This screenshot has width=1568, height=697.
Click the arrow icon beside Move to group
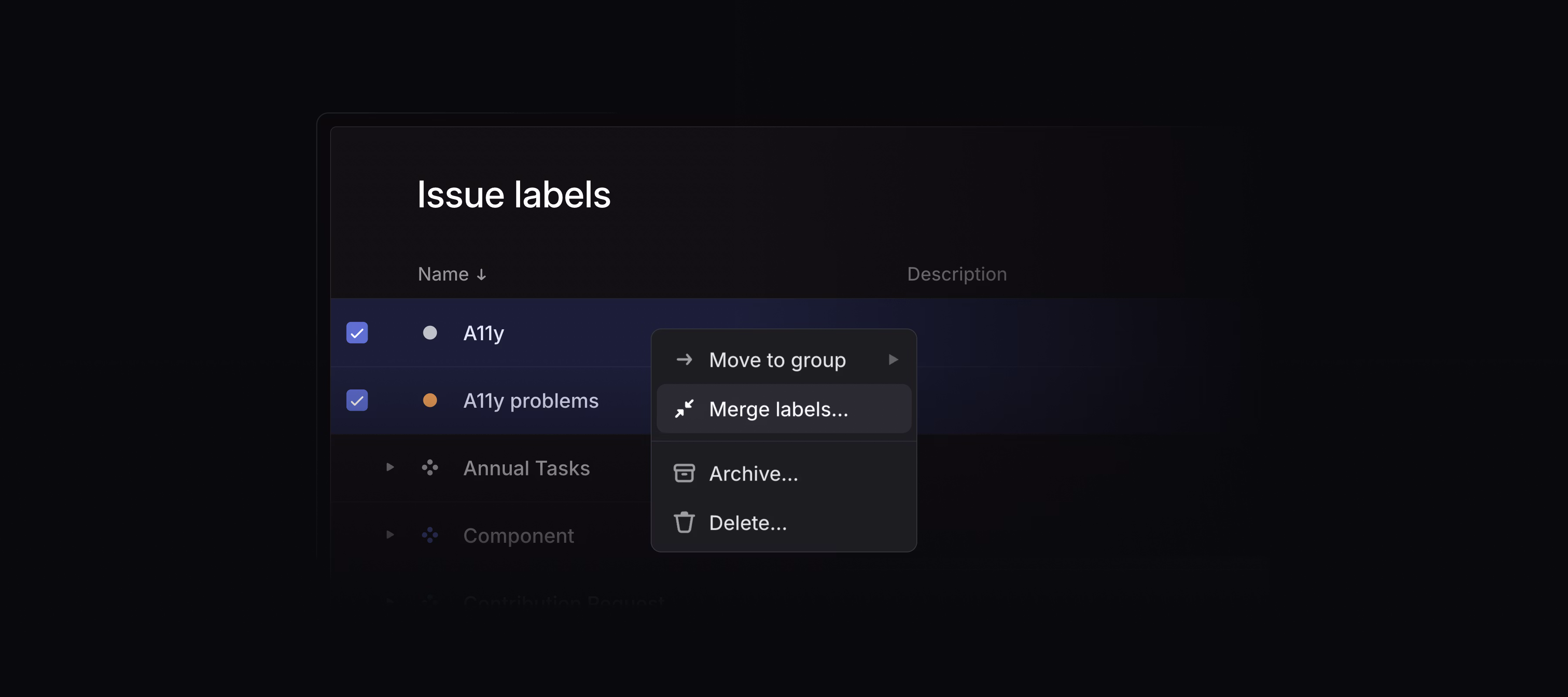(x=683, y=360)
